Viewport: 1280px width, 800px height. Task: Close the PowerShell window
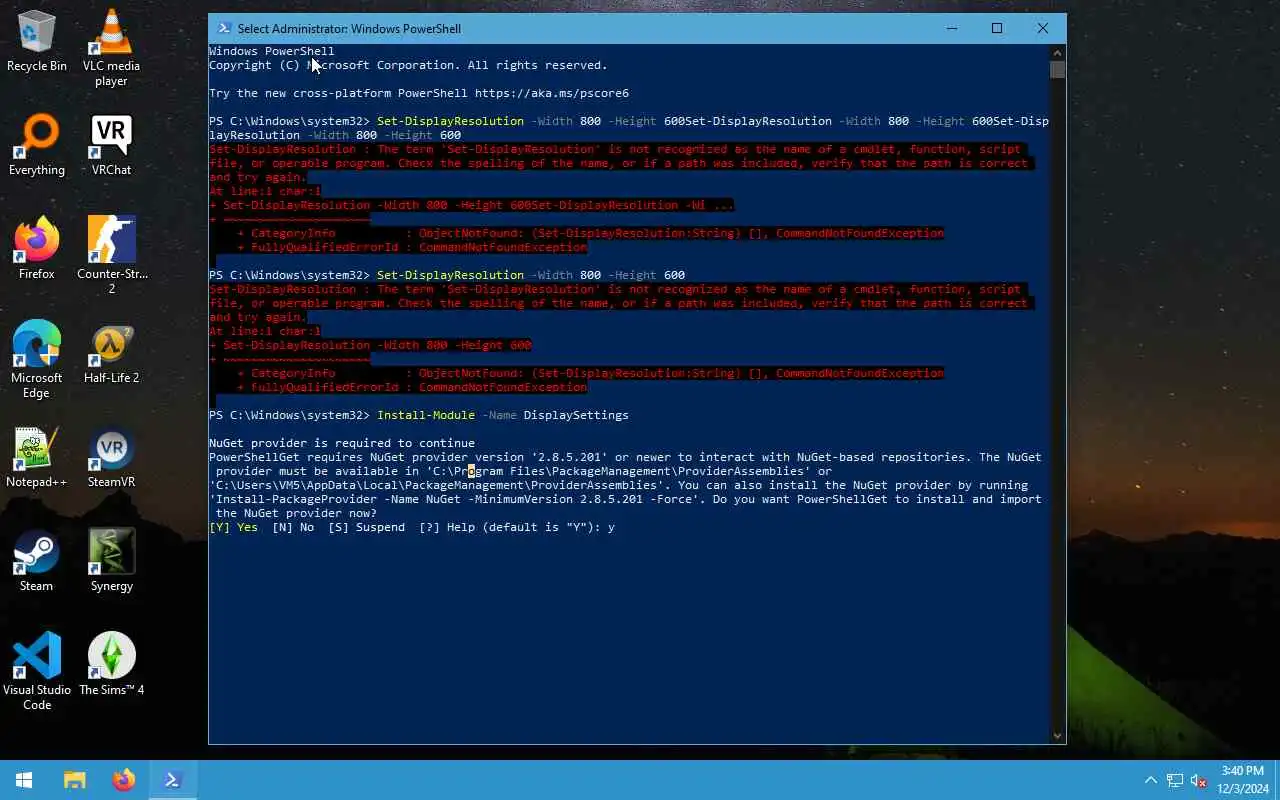coord(1043,28)
